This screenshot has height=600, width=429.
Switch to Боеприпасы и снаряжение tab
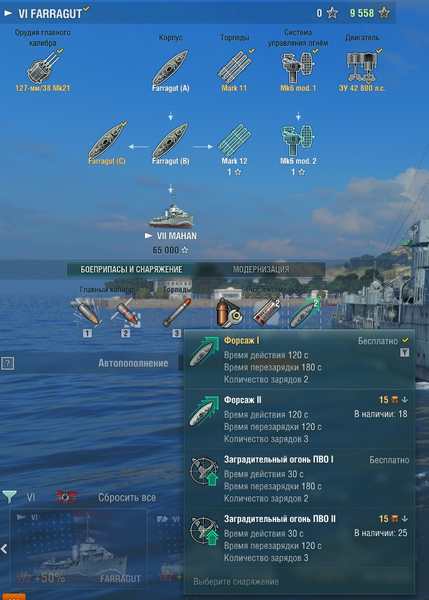click(x=131, y=269)
